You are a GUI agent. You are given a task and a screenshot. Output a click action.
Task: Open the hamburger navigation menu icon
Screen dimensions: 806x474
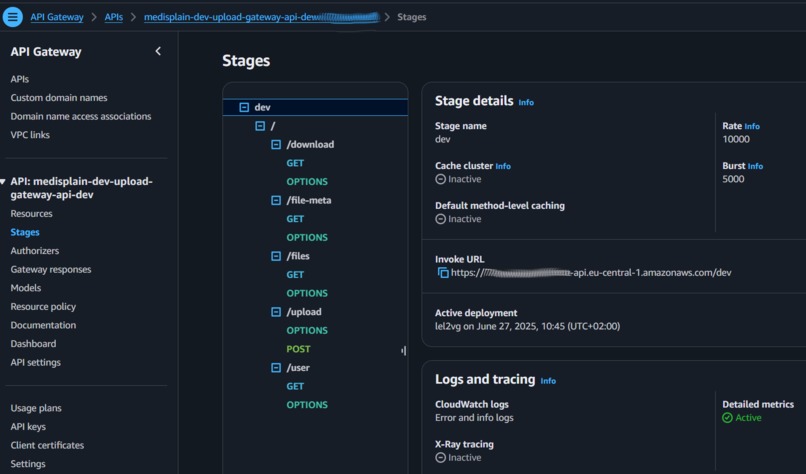click(12, 17)
